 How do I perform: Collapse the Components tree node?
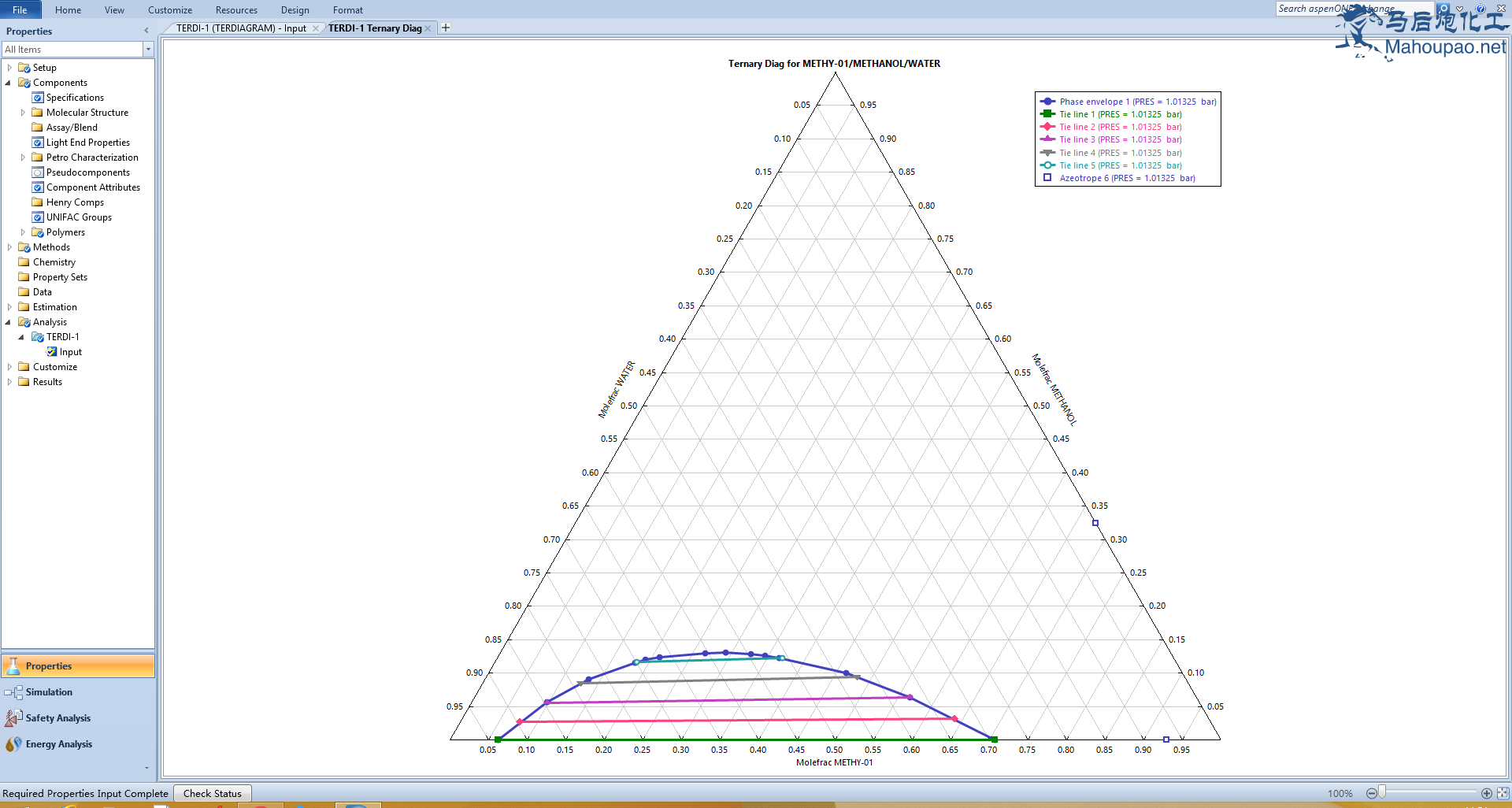tap(9, 83)
